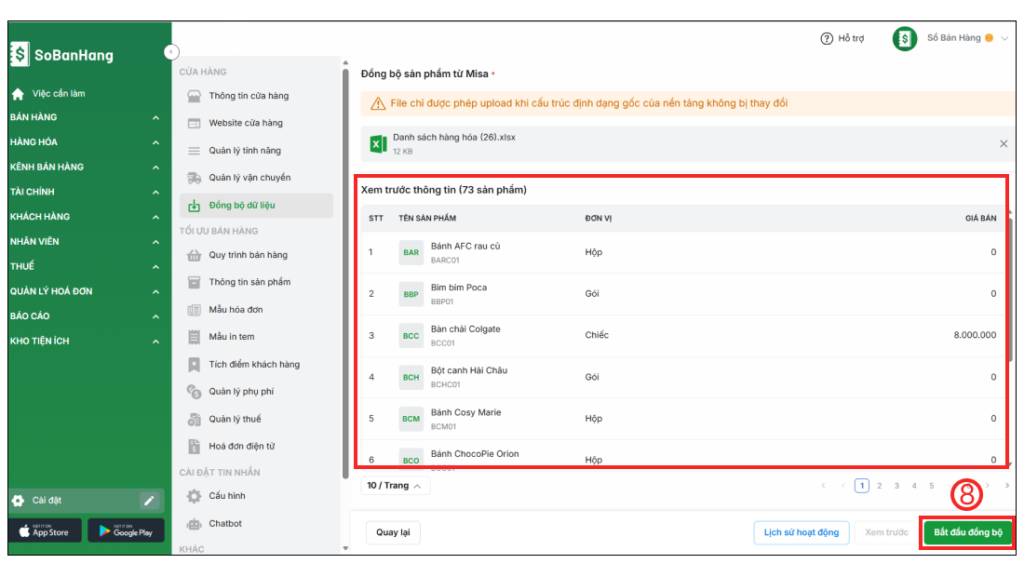The width and height of the screenshot is (1024, 577).
Task: Click the Google Play download badge
Action: [x=125, y=531]
